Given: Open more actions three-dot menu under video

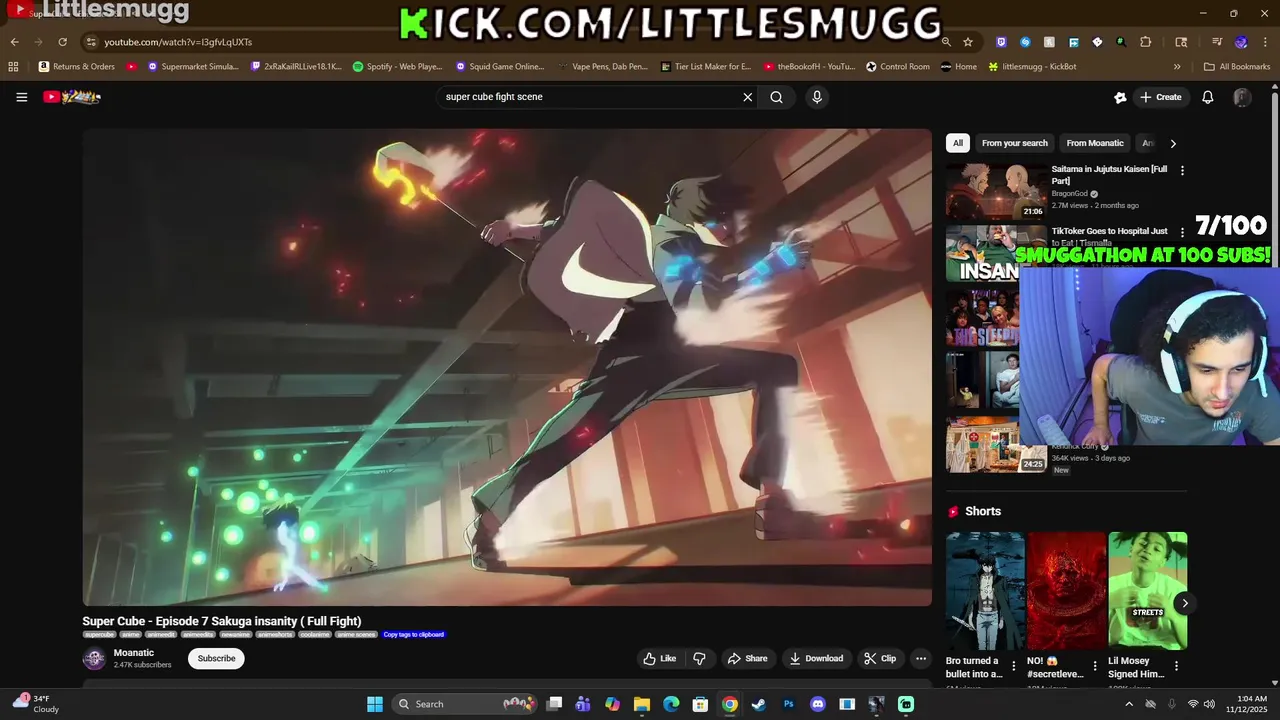Looking at the screenshot, I should click(x=921, y=658).
